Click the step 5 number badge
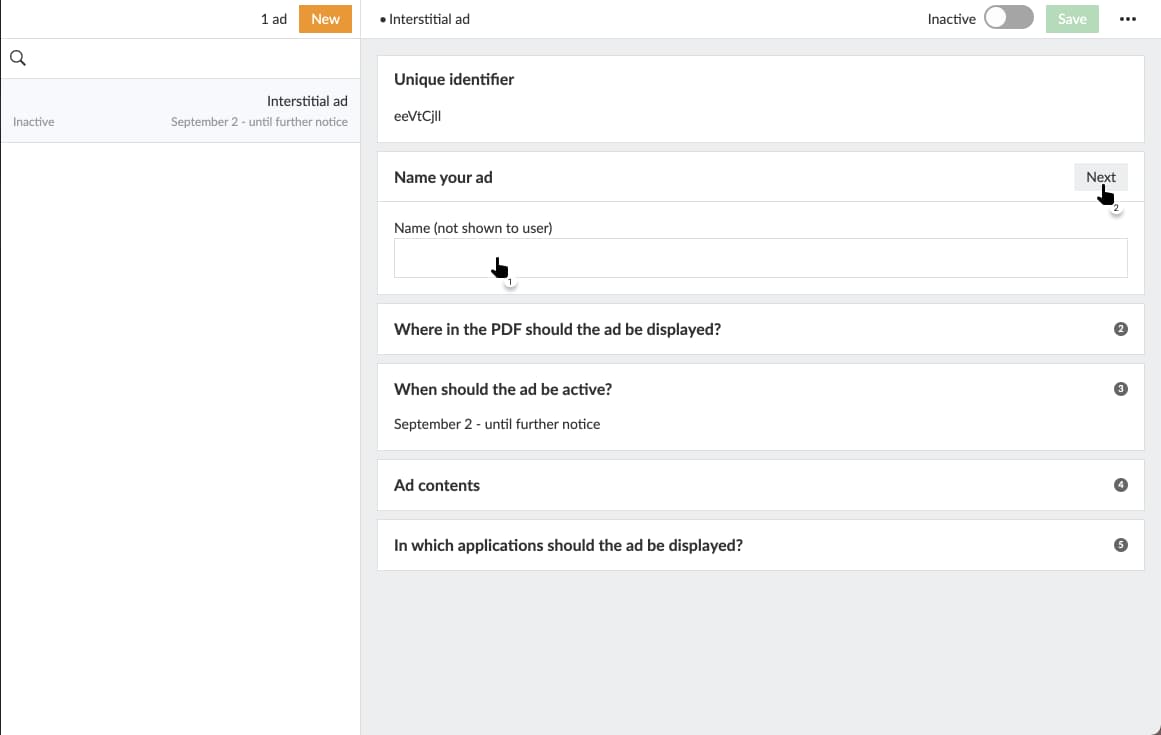Screen dimensions: 1161x735 [x=1120, y=545]
